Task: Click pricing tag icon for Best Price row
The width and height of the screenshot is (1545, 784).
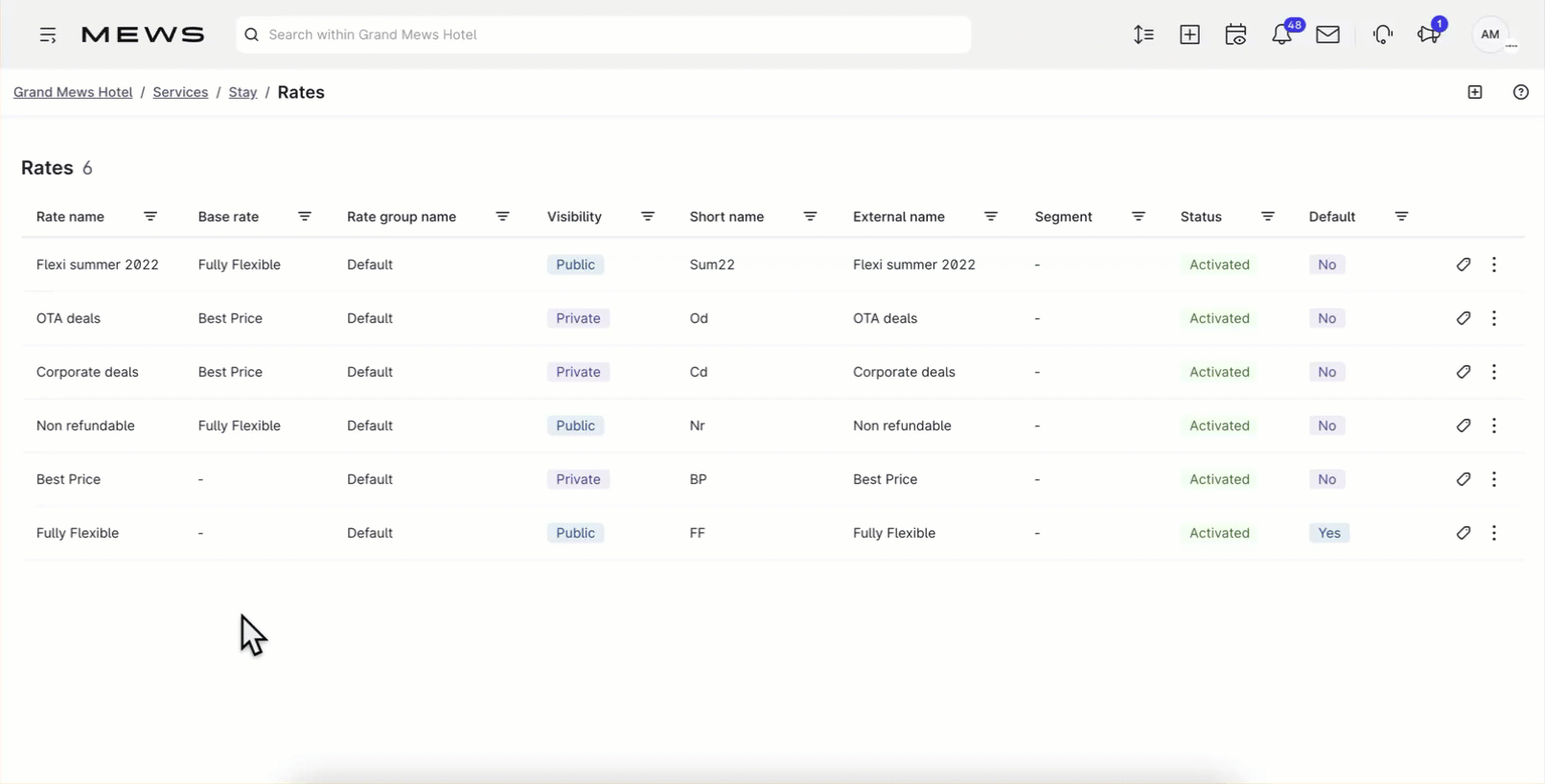Action: tap(1464, 479)
